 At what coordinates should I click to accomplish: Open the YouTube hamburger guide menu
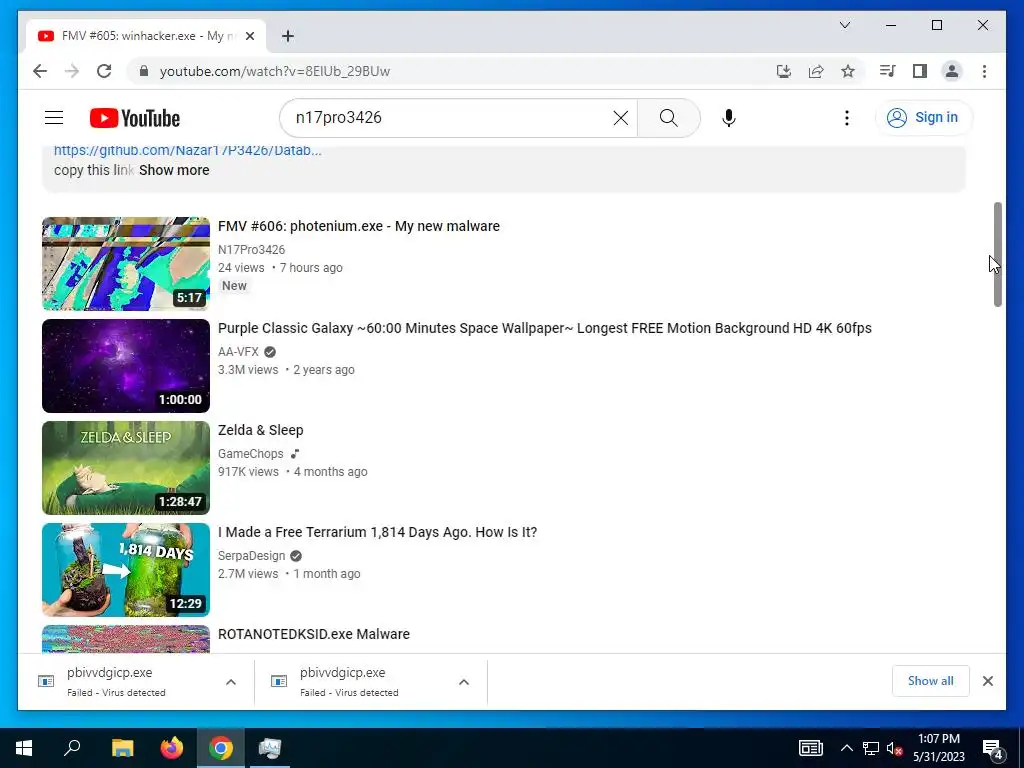pyautogui.click(x=54, y=118)
